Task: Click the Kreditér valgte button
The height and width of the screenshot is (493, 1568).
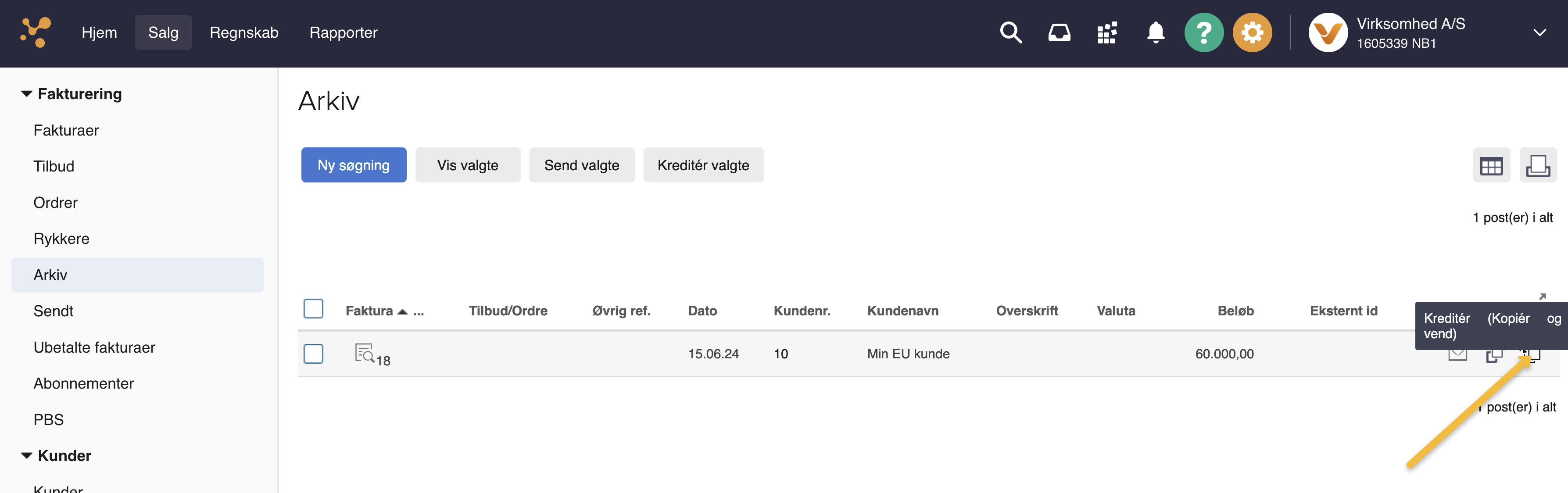Action: (703, 165)
